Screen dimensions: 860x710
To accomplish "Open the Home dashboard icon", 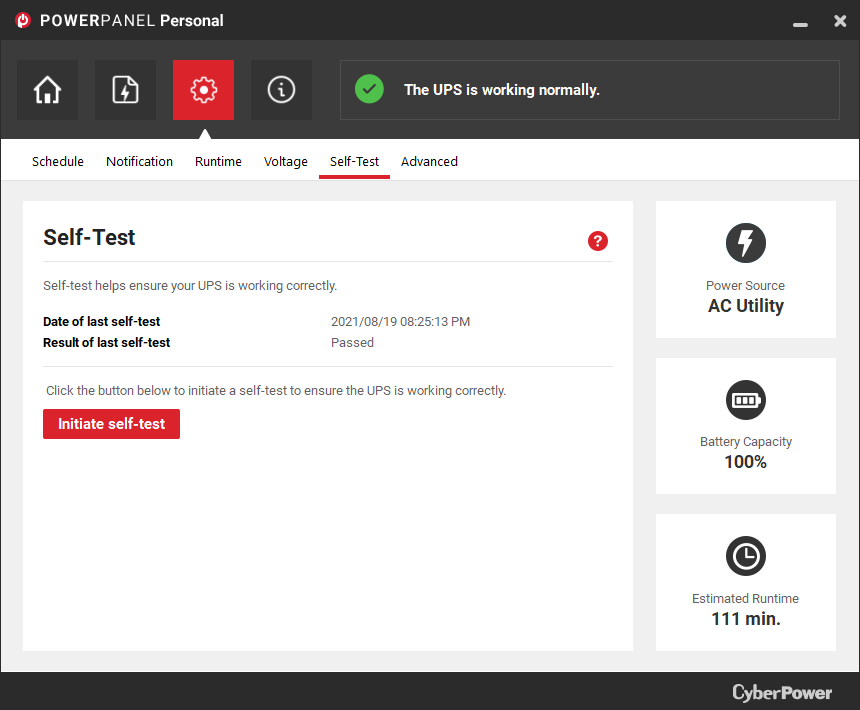I will (x=47, y=90).
